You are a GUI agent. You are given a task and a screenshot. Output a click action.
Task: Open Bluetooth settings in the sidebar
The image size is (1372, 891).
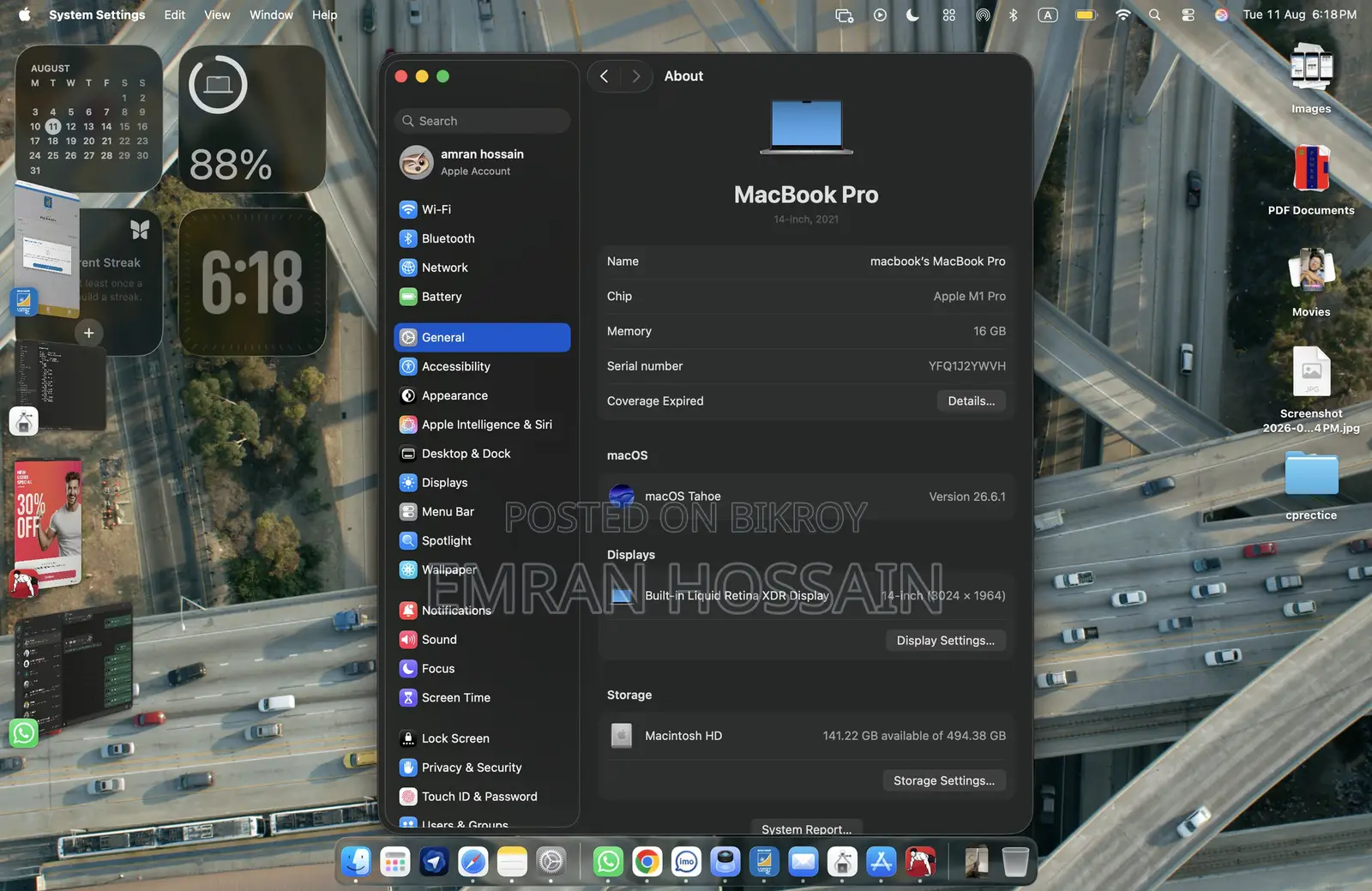[x=482, y=238]
